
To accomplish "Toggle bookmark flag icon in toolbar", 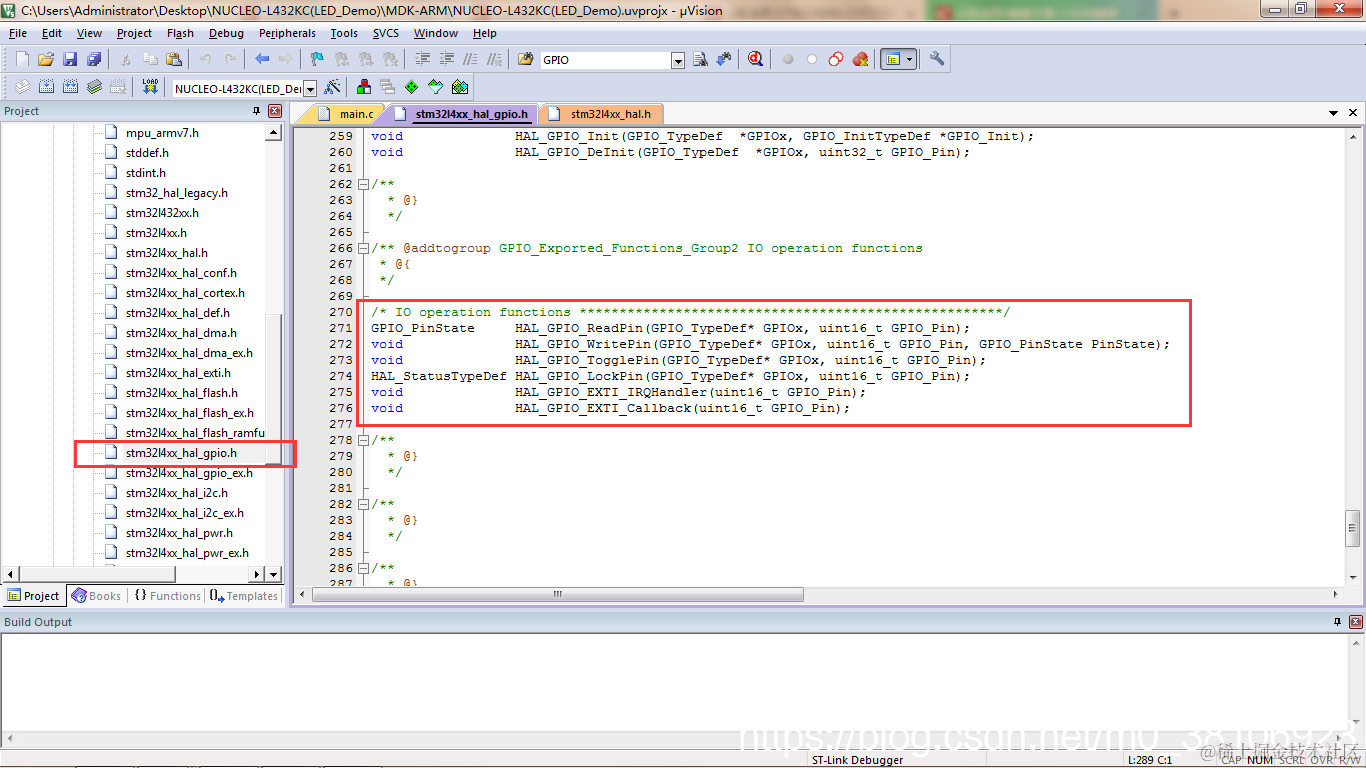I will [317, 59].
